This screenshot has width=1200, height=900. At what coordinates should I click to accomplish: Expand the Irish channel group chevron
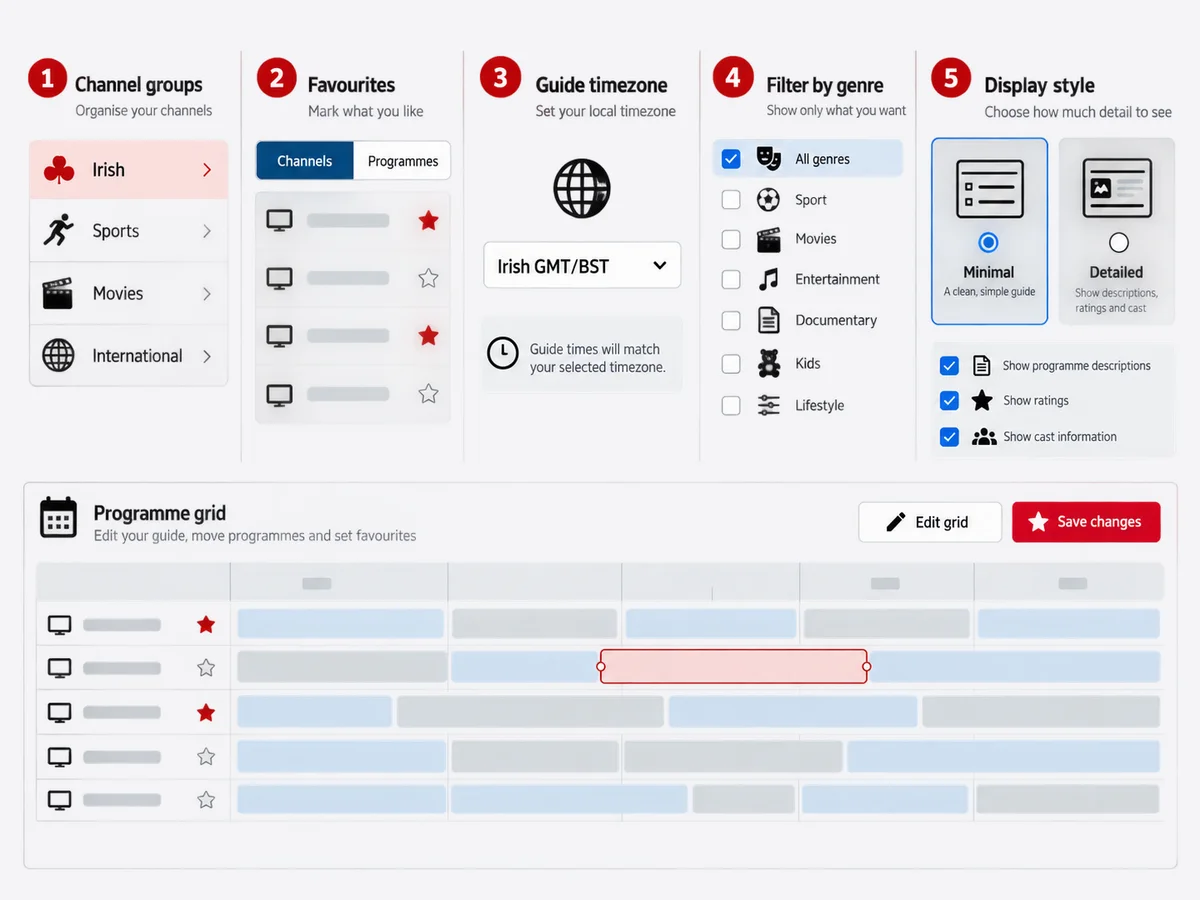tap(207, 170)
